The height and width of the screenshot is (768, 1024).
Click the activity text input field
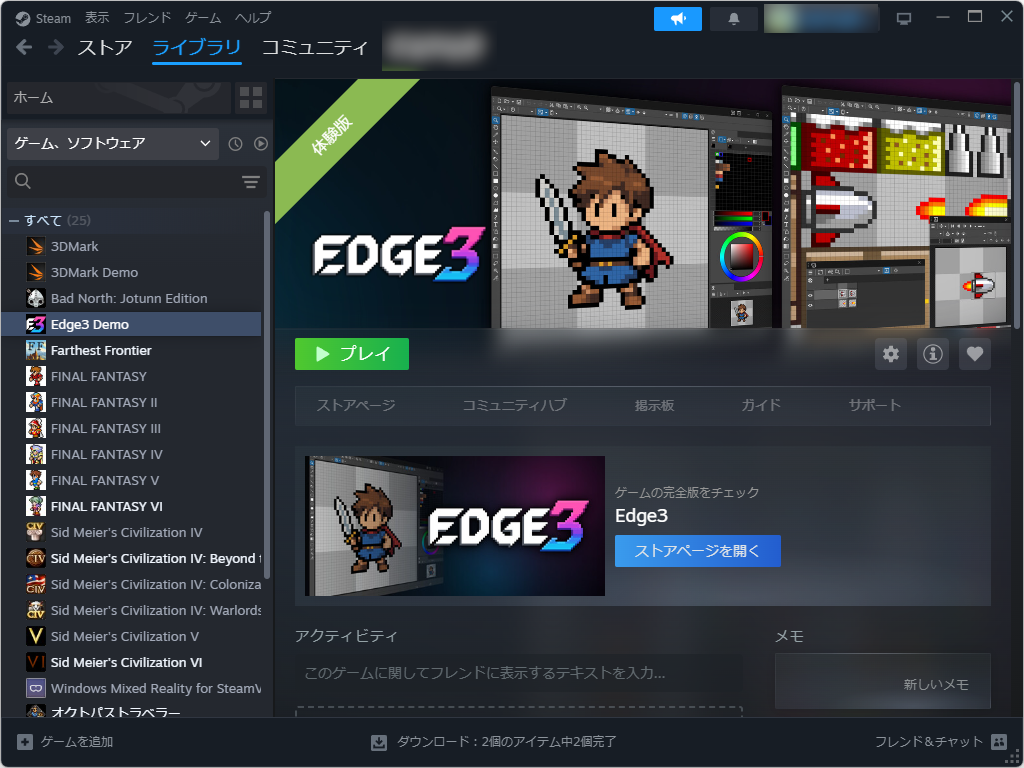point(519,673)
